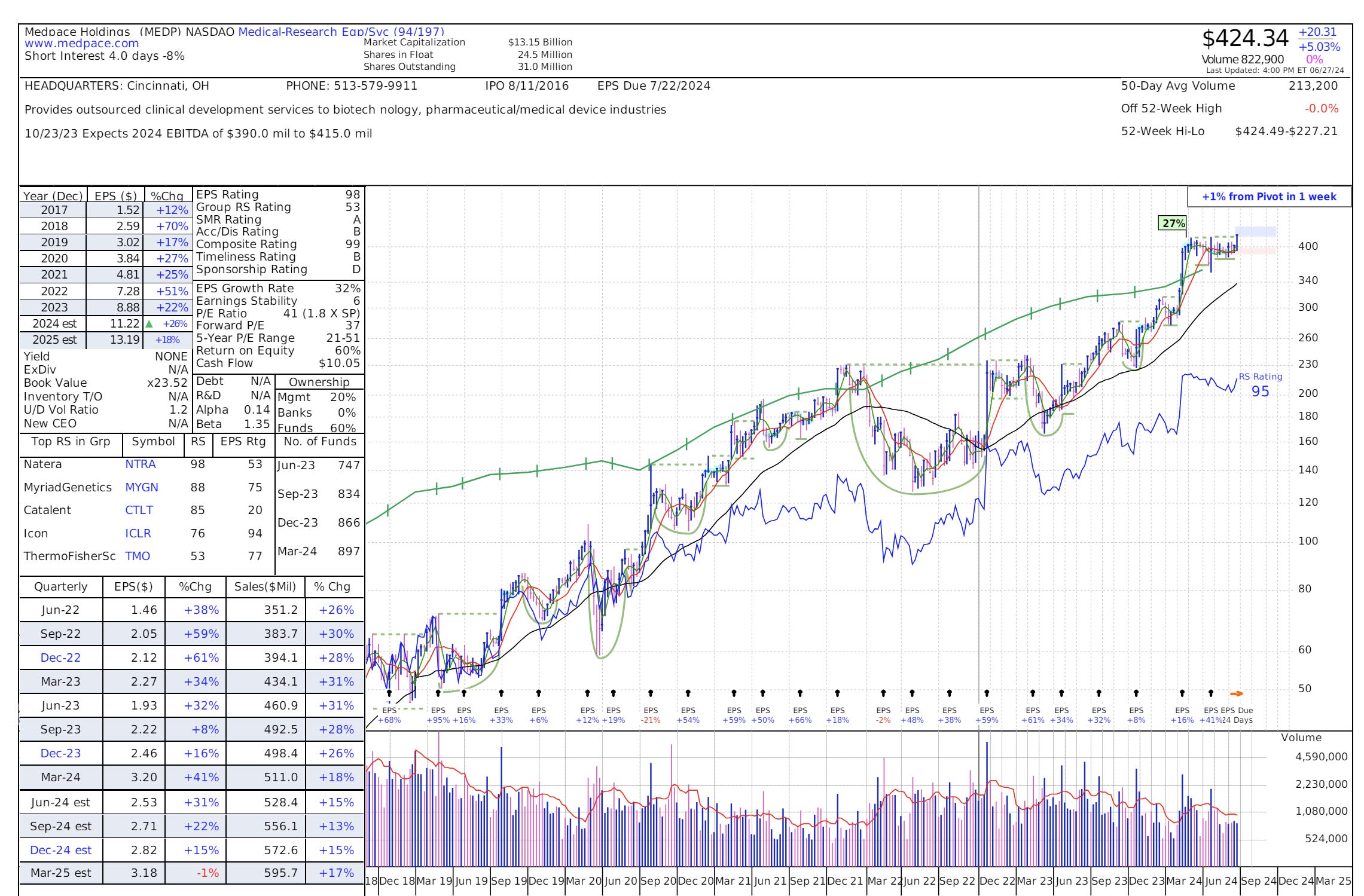Click the green up-triangle beside 2024 est EPS
The height and width of the screenshot is (896, 1364).
(149, 324)
